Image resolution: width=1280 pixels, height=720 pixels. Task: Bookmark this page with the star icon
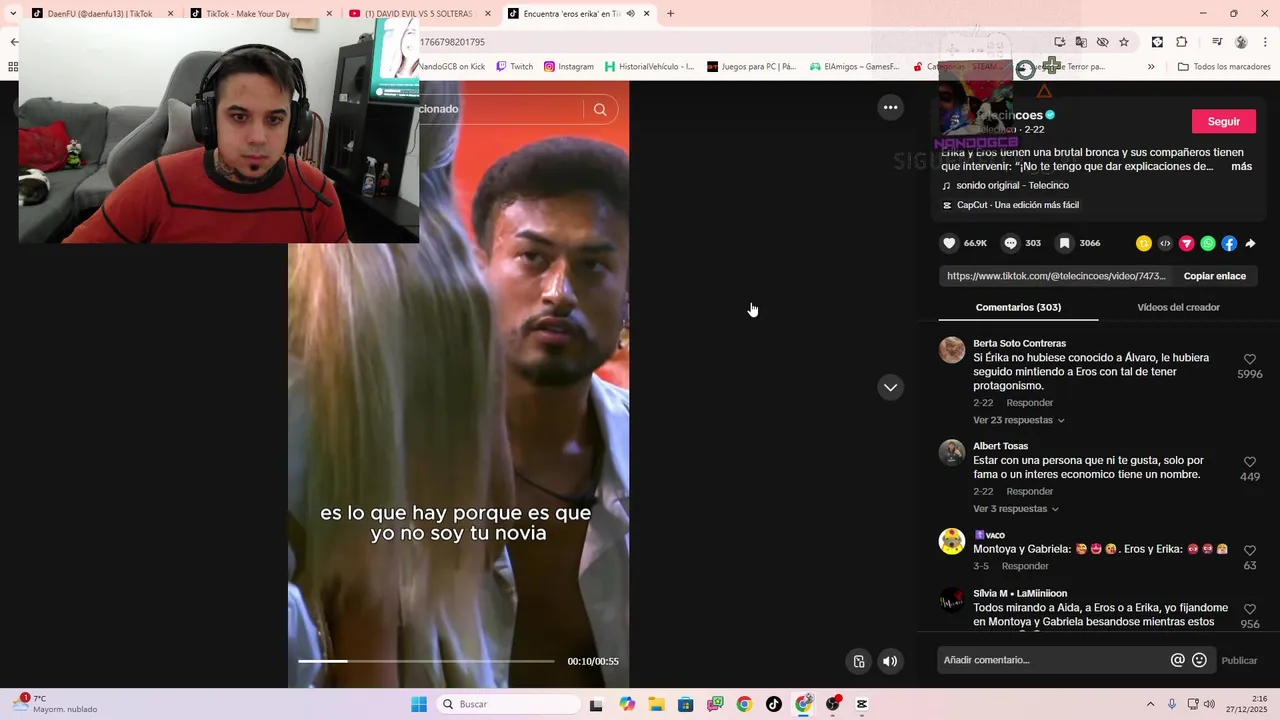[1124, 42]
